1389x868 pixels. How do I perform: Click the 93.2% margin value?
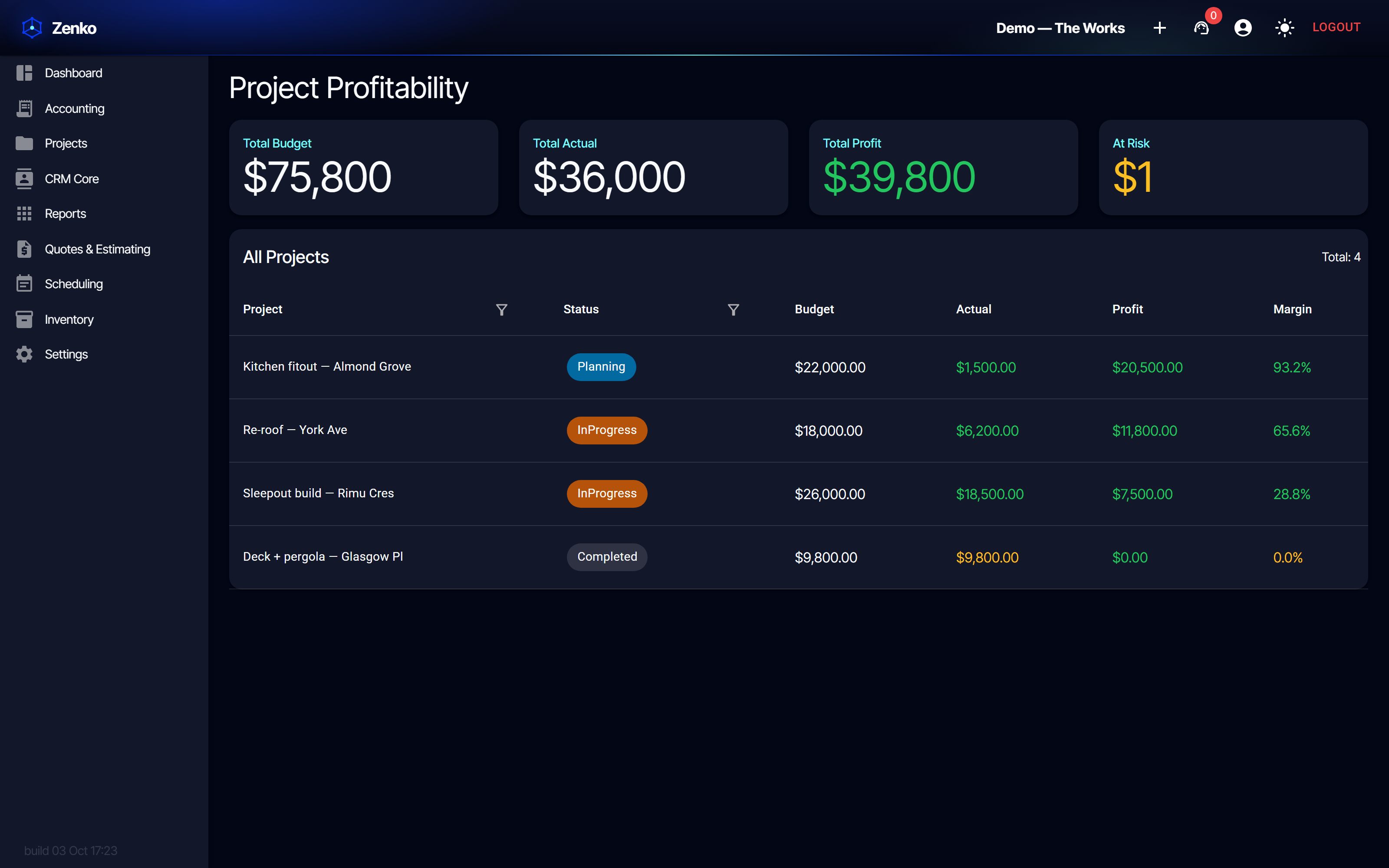(x=1291, y=368)
